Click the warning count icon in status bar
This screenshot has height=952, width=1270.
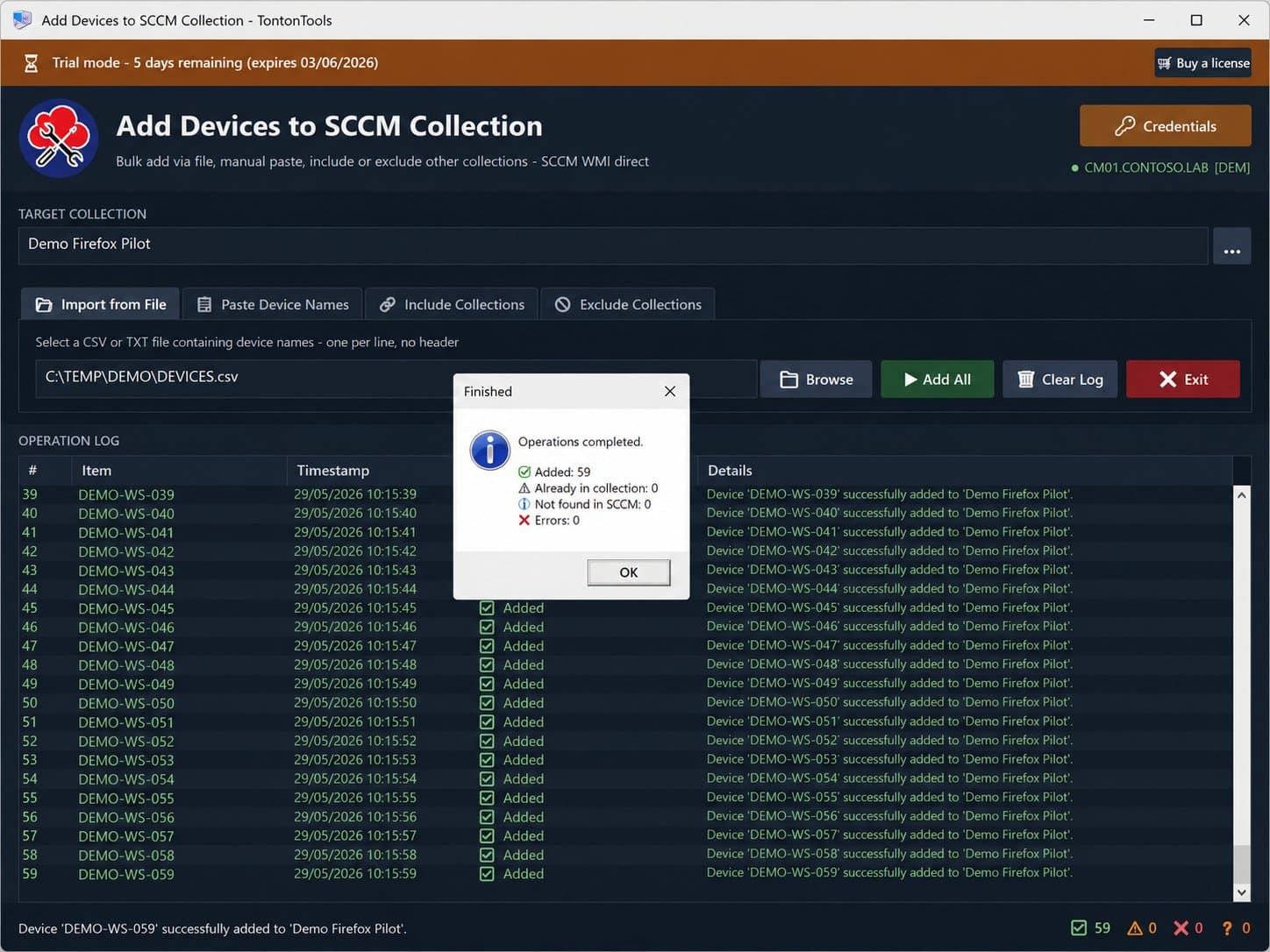(1135, 928)
